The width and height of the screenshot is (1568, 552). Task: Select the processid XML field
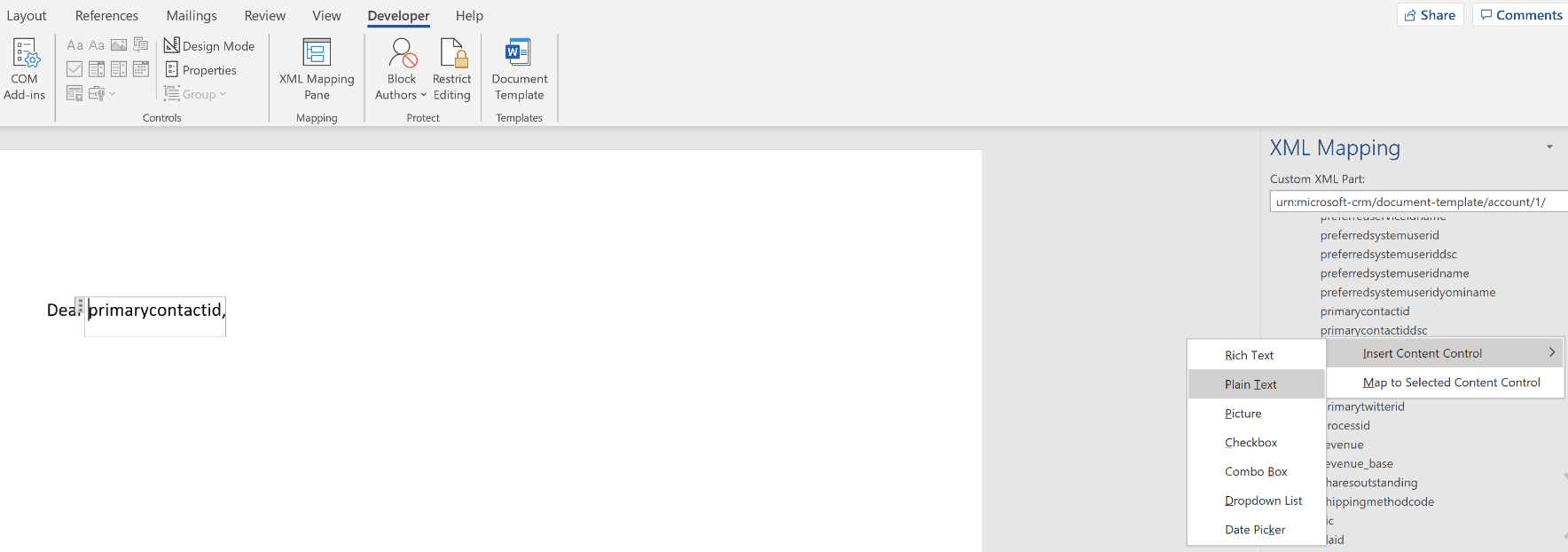click(x=1348, y=426)
